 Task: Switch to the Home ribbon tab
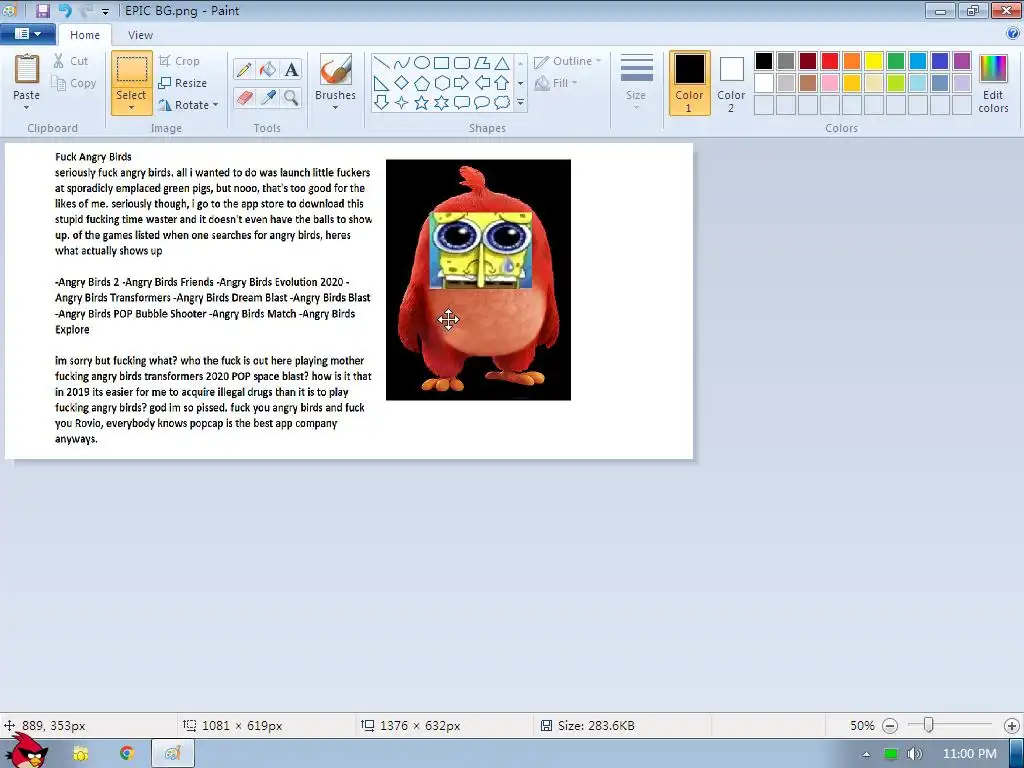coord(85,35)
